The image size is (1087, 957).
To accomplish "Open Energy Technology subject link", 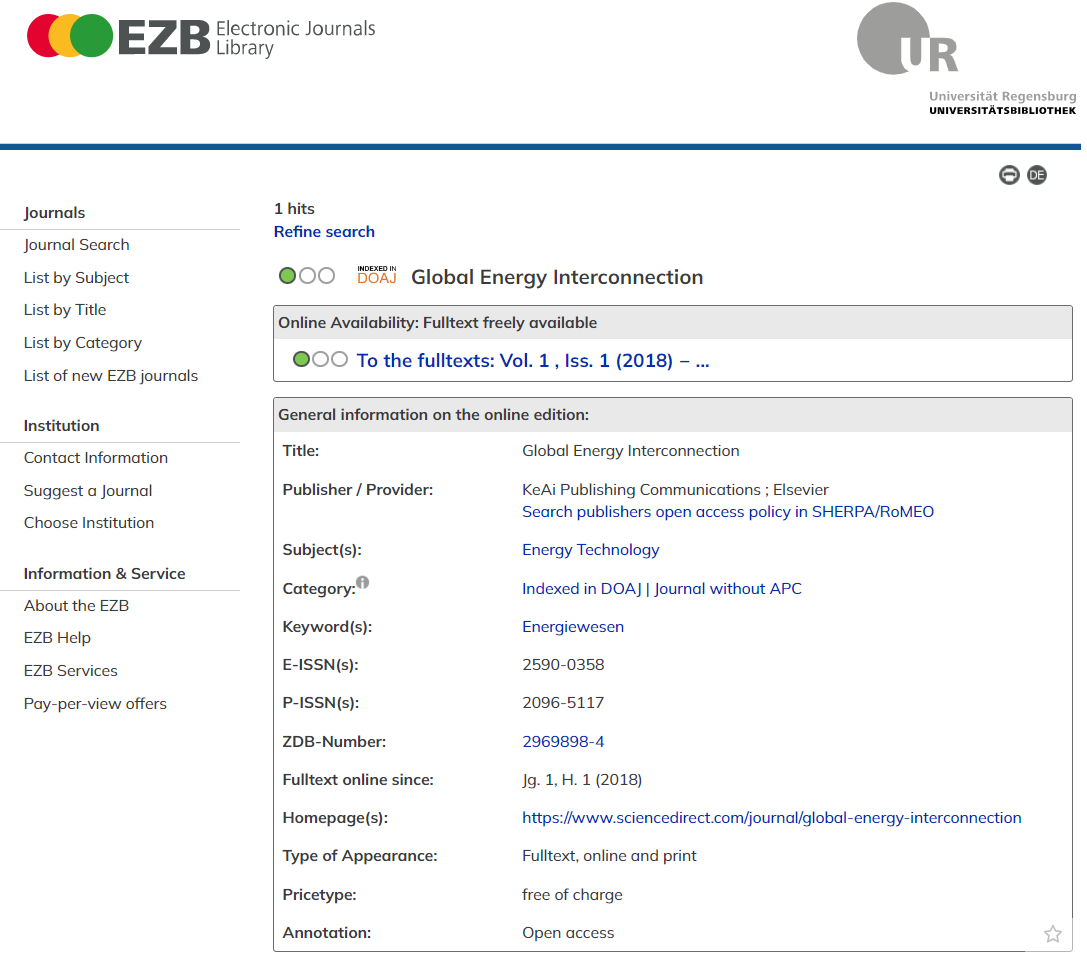I will tap(591, 550).
